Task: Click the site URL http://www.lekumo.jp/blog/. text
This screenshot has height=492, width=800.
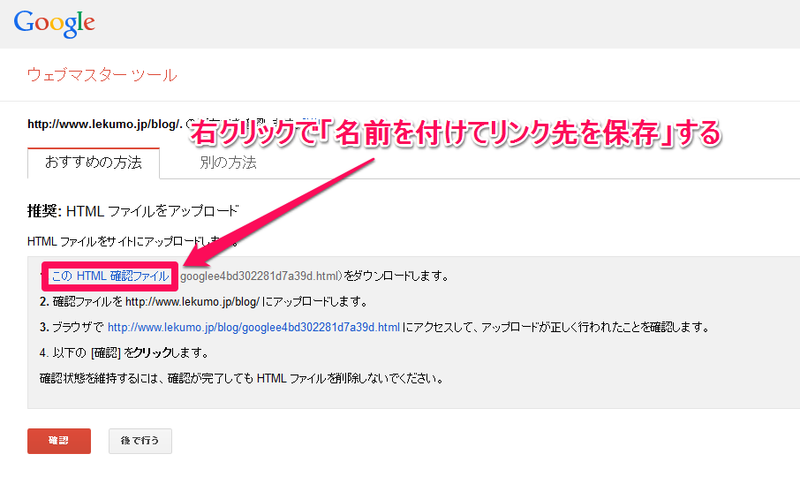Action: coord(105,124)
